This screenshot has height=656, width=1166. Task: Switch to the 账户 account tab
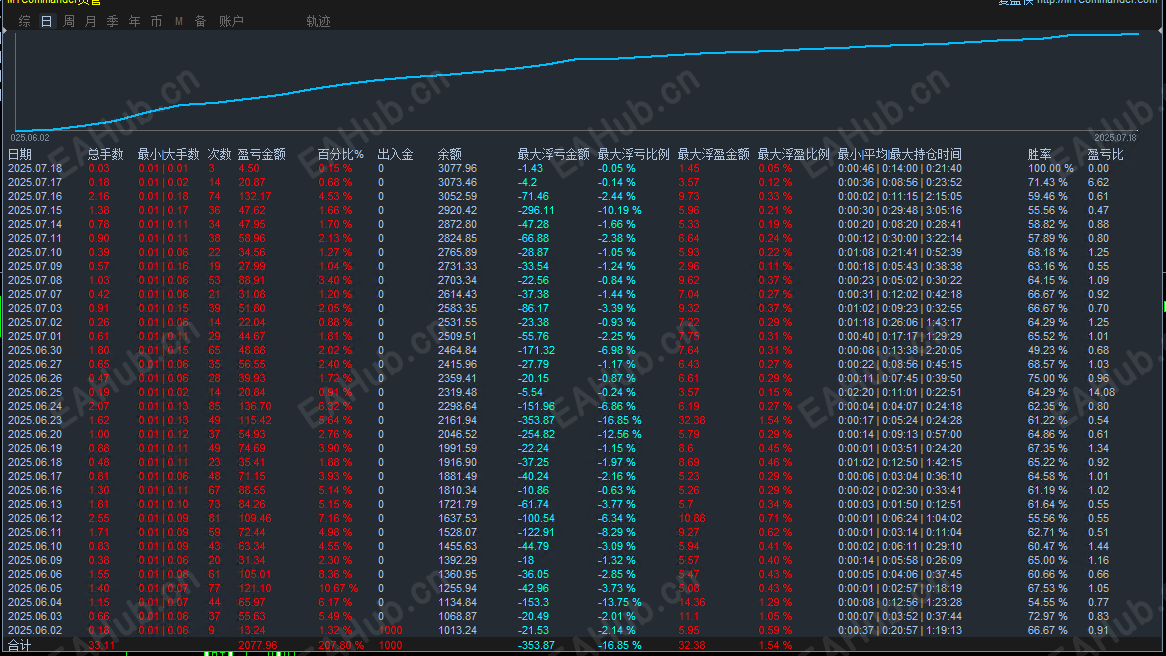[231, 22]
